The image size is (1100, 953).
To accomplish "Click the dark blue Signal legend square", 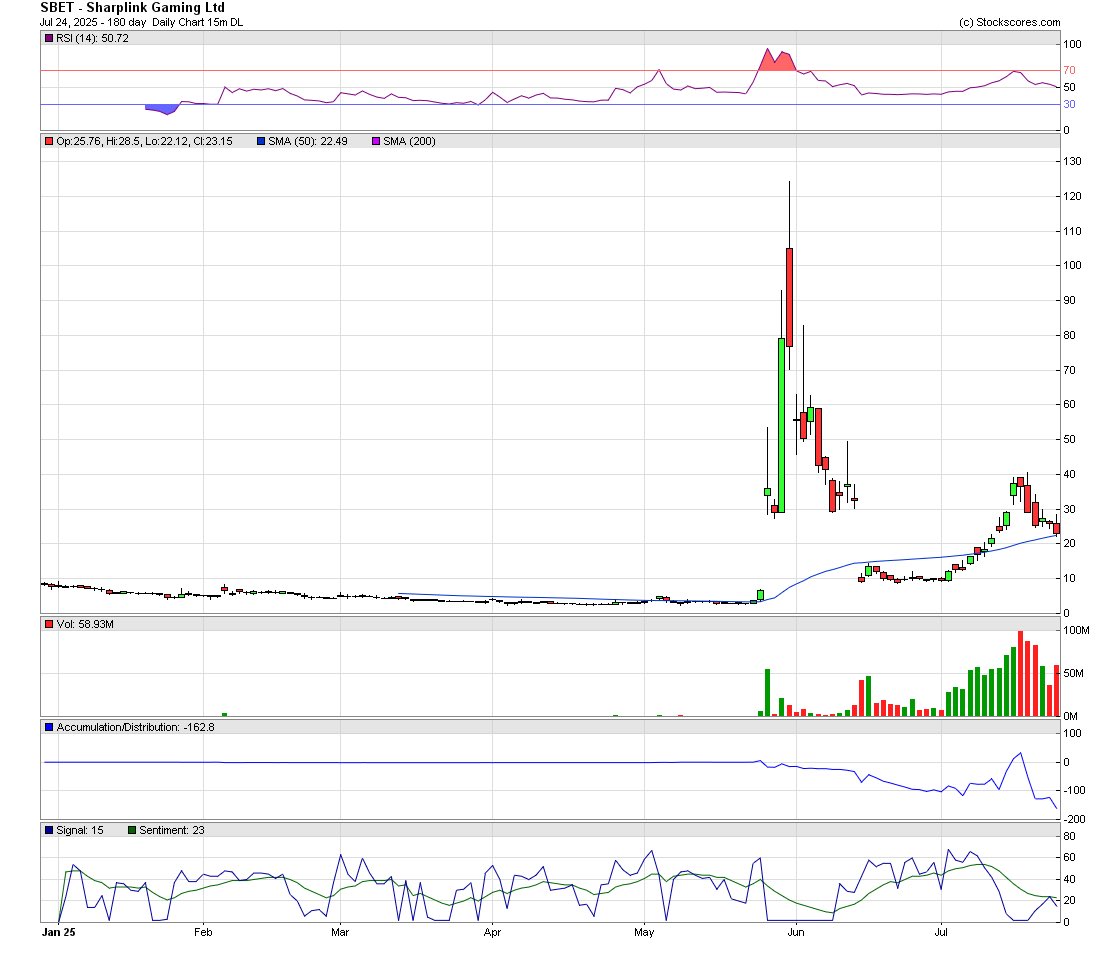I will pos(49,830).
